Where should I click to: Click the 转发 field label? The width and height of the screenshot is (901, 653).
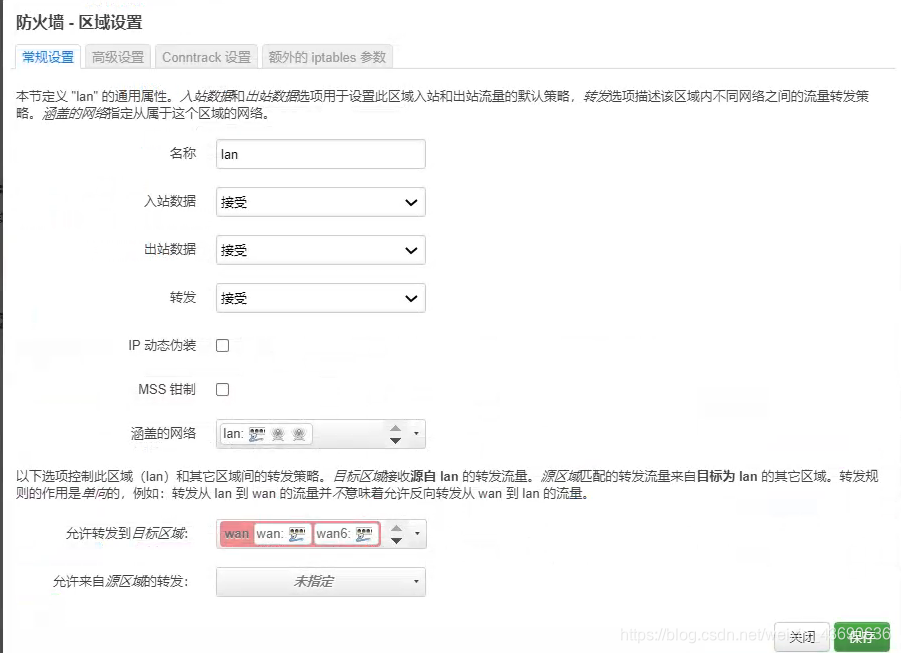(183, 297)
